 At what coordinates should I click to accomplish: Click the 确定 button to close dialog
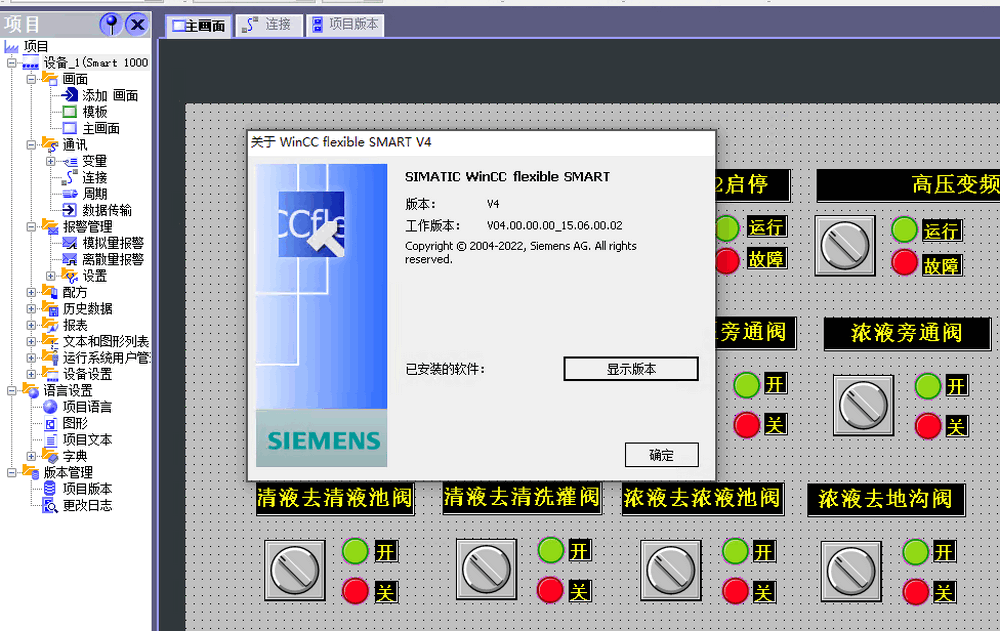click(x=661, y=455)
